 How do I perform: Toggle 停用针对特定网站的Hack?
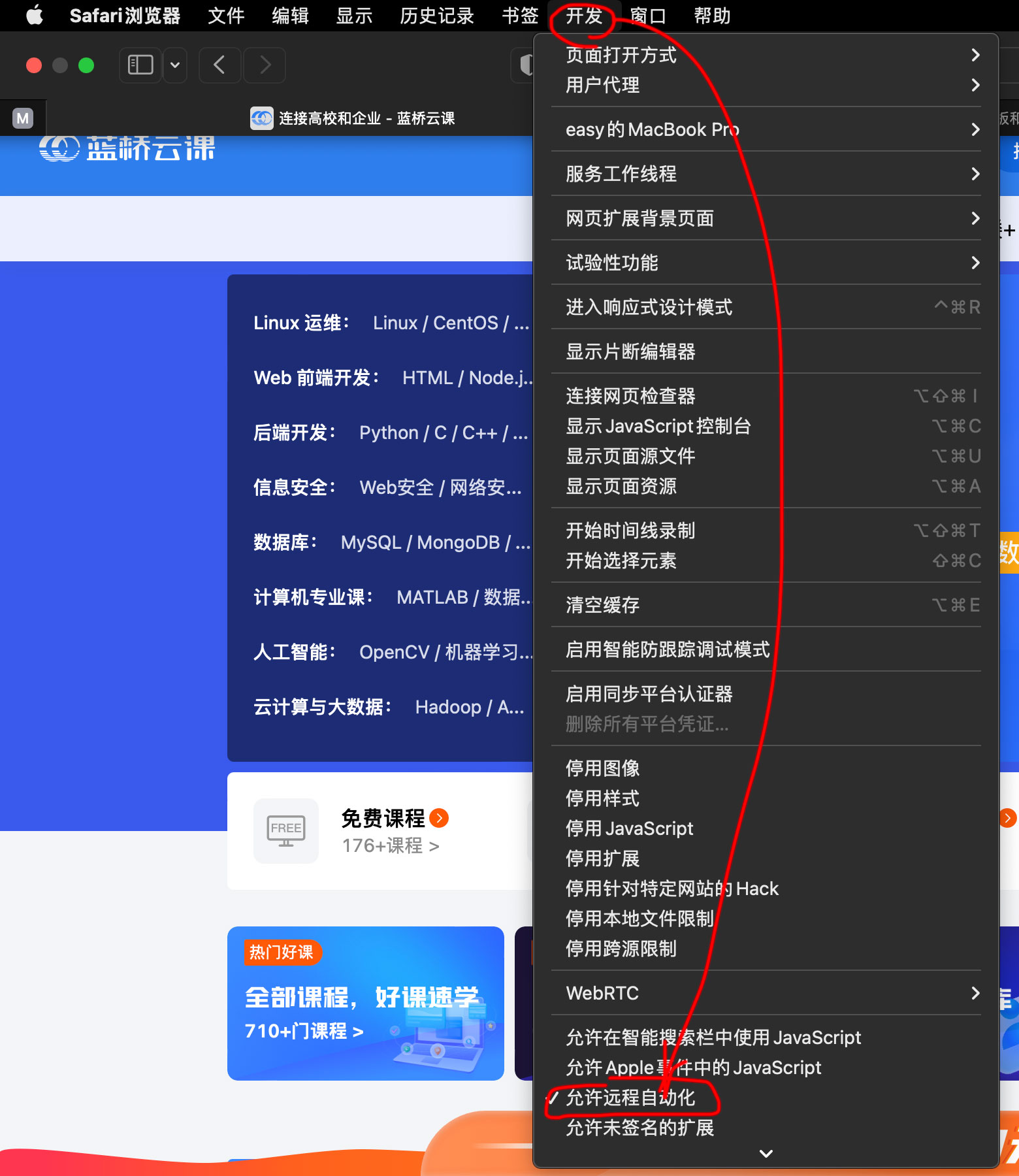(766, 889)
